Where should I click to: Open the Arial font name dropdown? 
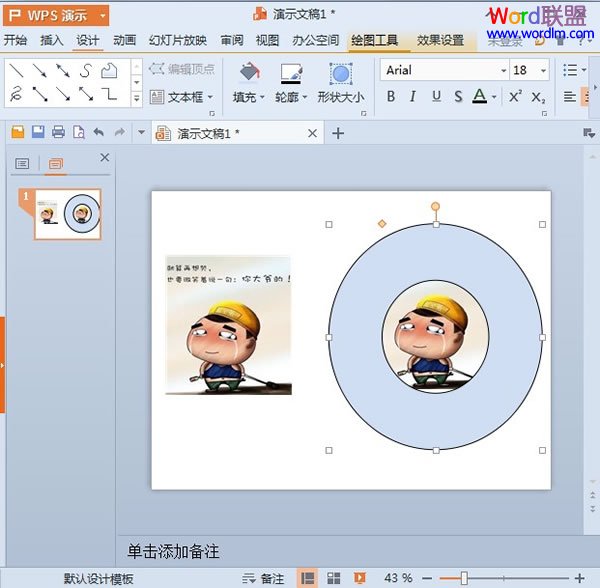[x=504, y=70]
